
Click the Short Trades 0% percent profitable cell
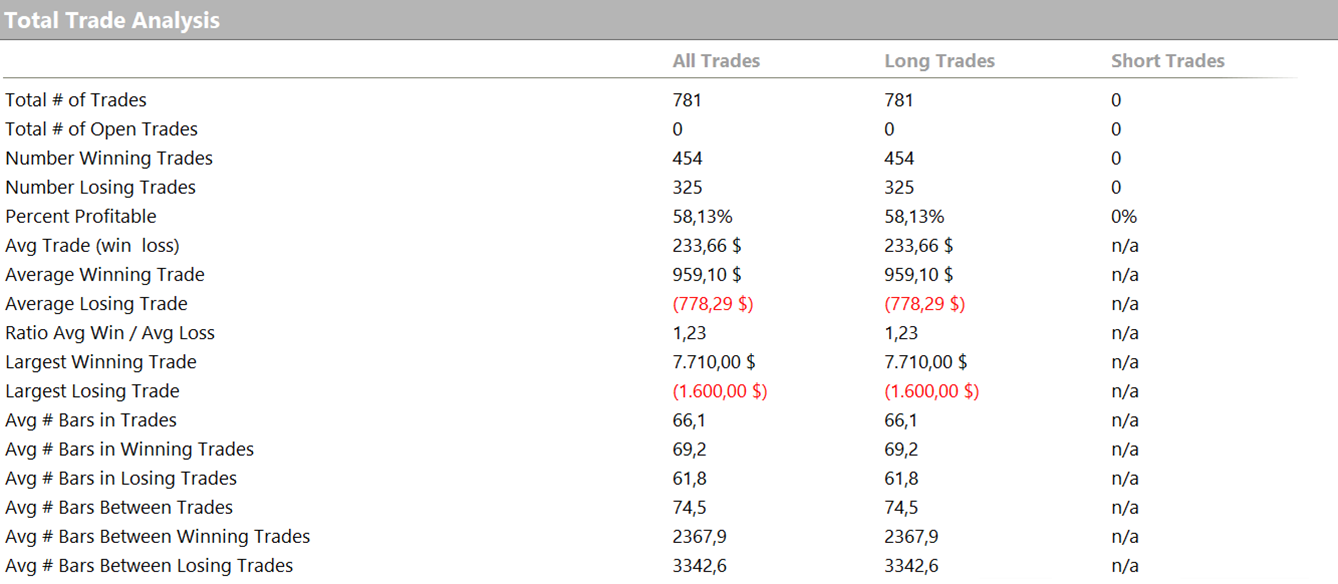[1124, 216]
